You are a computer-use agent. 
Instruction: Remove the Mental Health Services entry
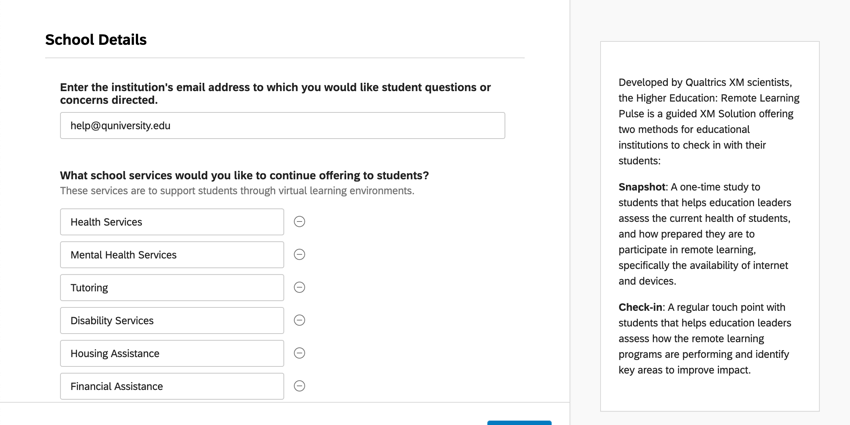coord(299,255)
